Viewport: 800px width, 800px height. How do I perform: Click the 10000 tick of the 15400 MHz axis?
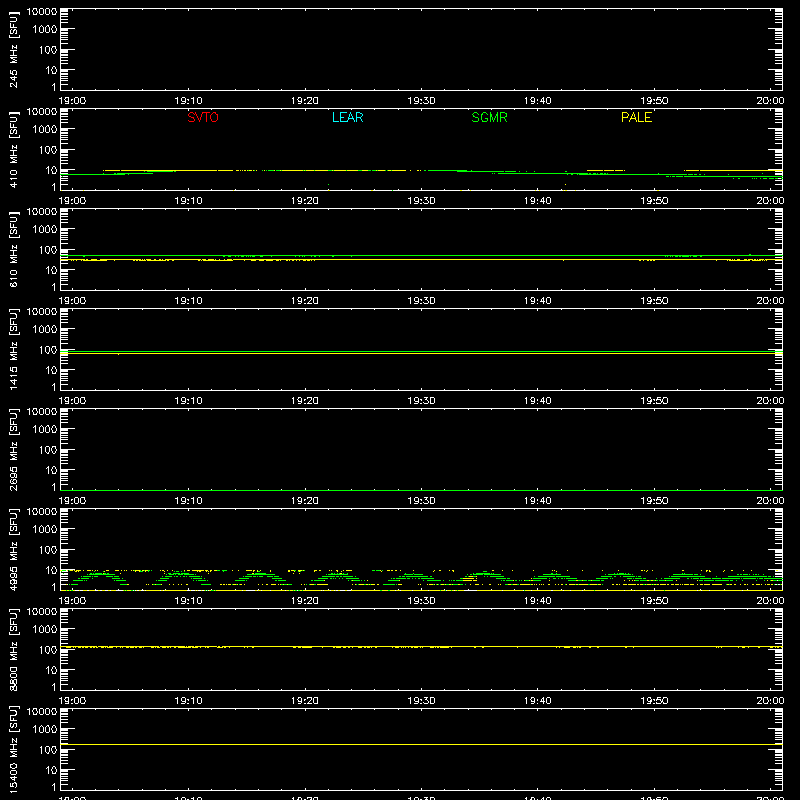click(42, 712)
